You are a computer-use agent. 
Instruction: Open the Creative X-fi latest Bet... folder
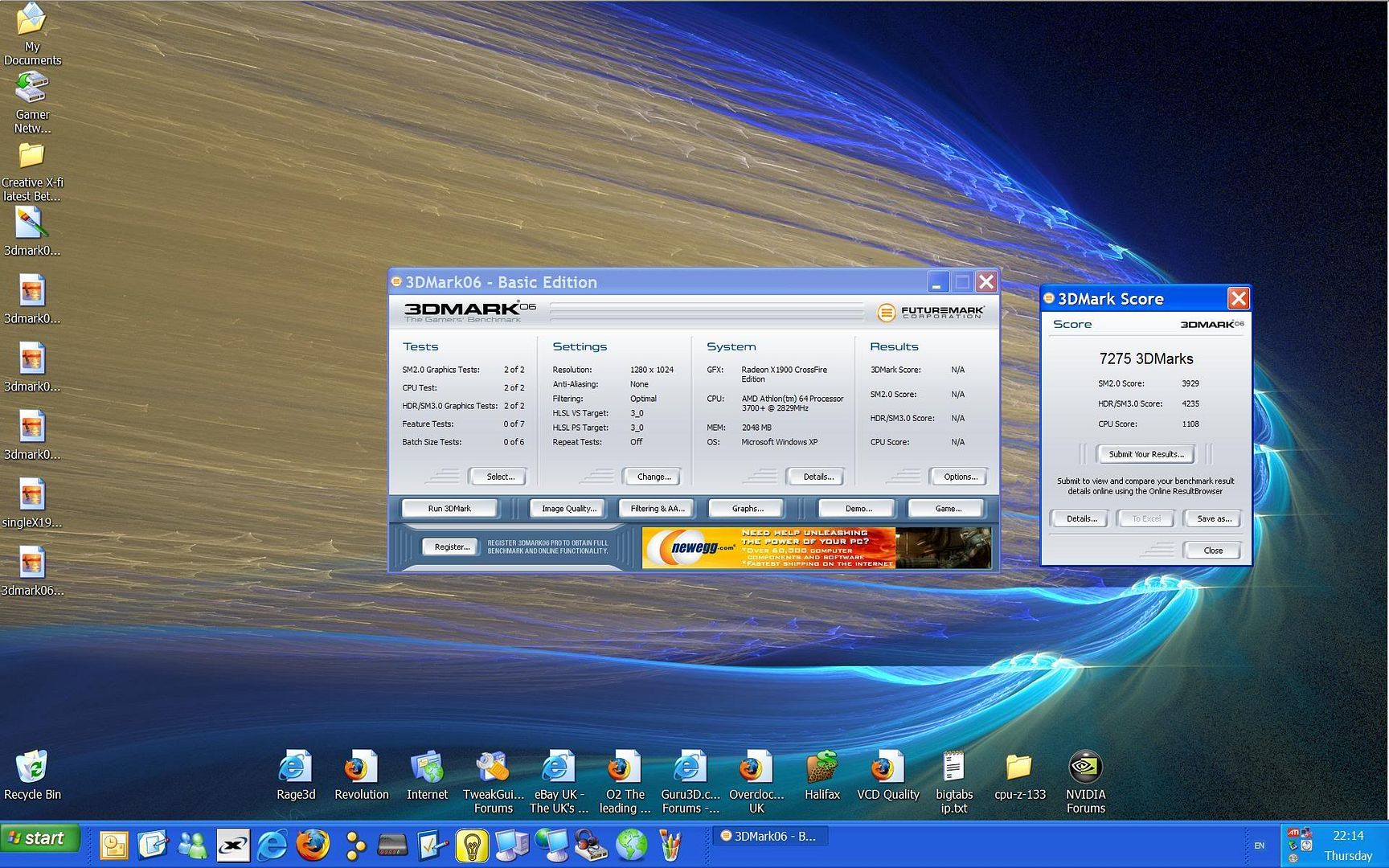pyautogui.click(x=31, y=171)
